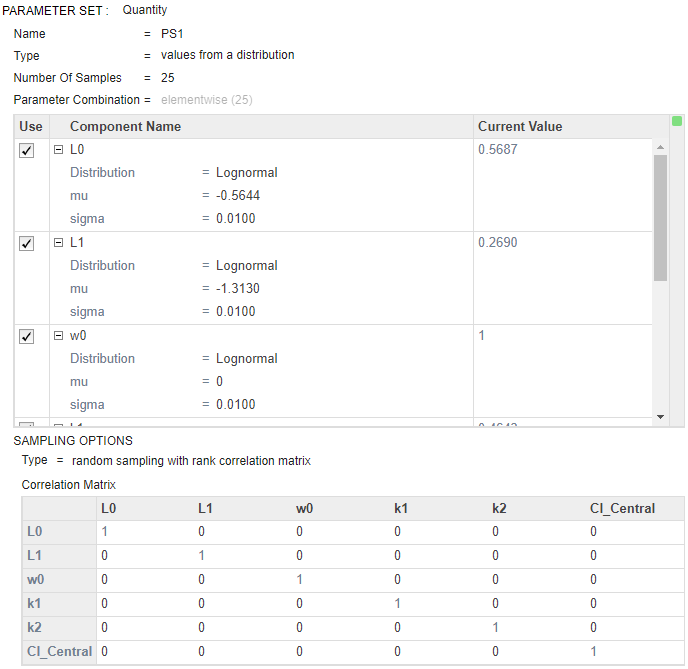The image size is (688, 669).
Task: Uncheck the Use checkbox for L1
Action: (27, 243)
